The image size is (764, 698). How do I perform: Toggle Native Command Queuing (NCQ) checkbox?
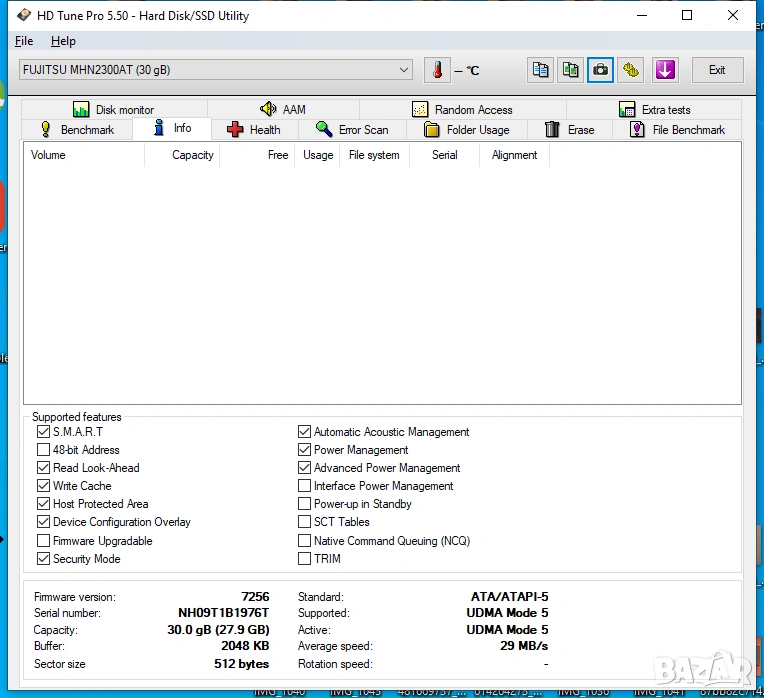tap(304, 541)
